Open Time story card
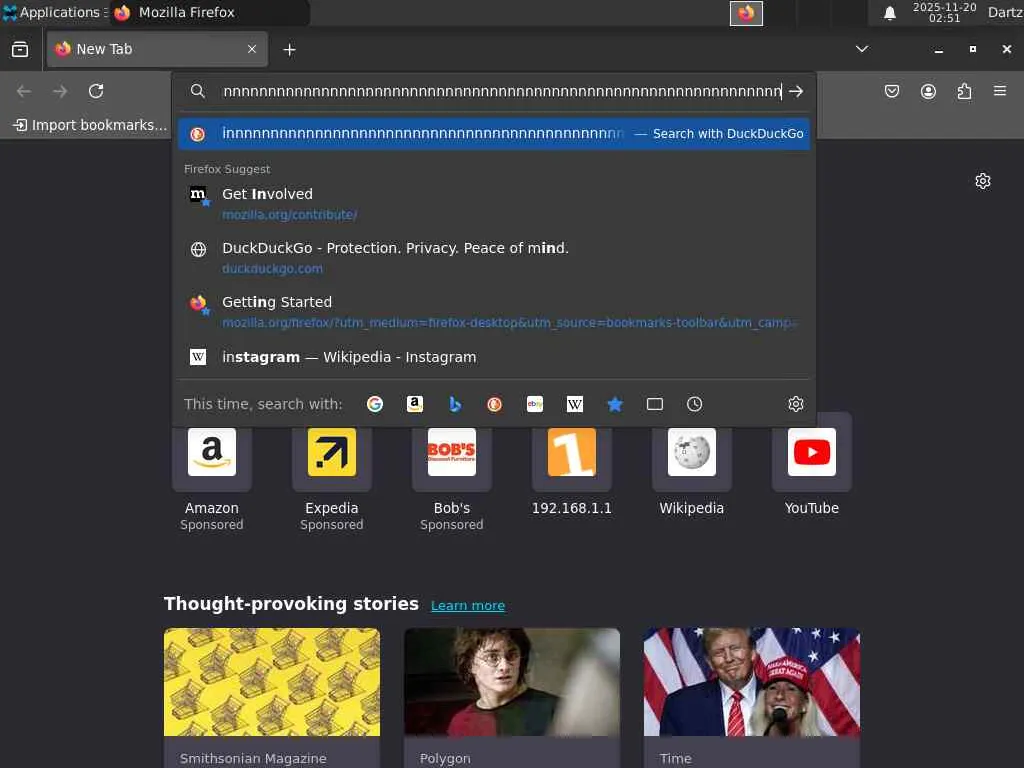Viewport: 1024px width, 768px height. (x=752, y=697)
